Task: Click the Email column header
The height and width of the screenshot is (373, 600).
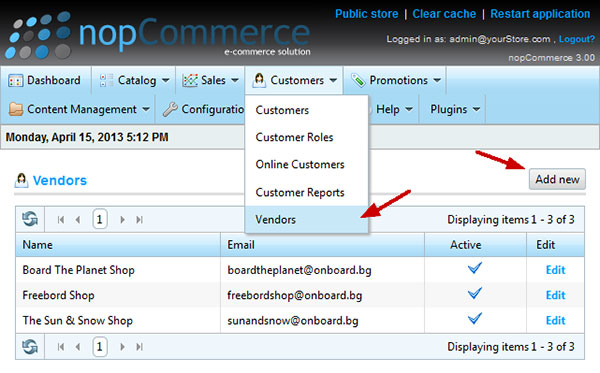Action: tap(322, 245)
